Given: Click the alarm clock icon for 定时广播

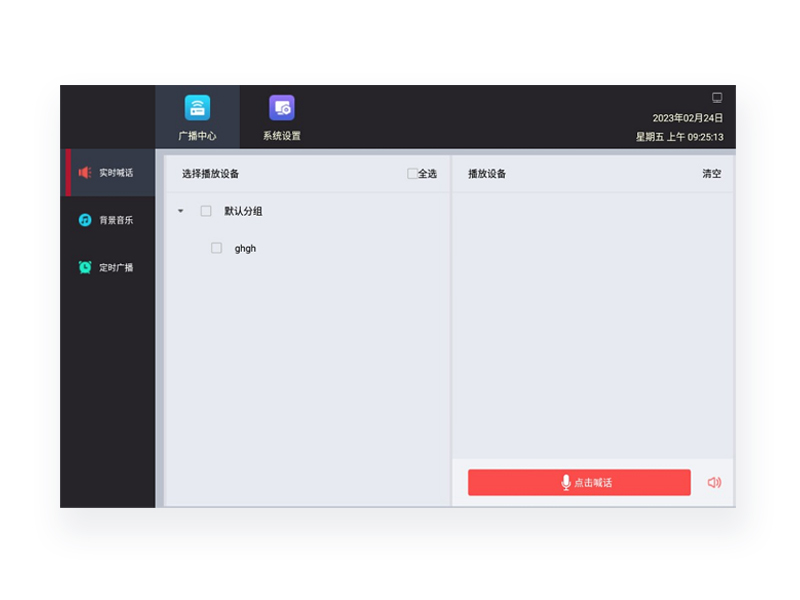Looking at the screenshot, I should pyautogui.click(x=85, y=267).
